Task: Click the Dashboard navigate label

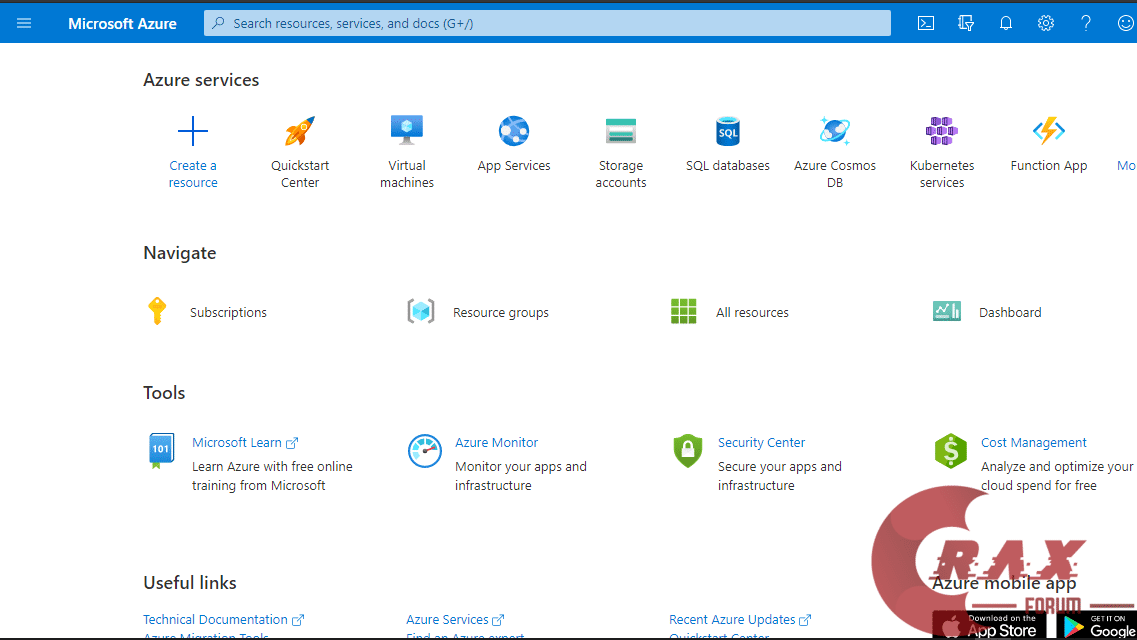Action: 1010,312
